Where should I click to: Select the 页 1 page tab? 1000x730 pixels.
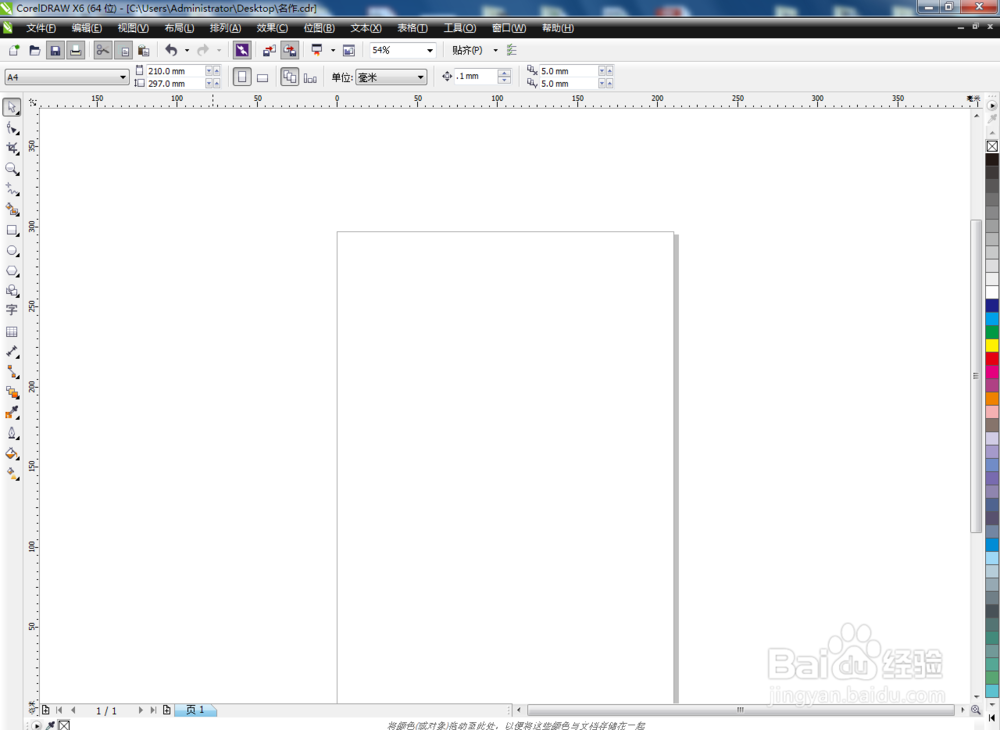(195, 710)
